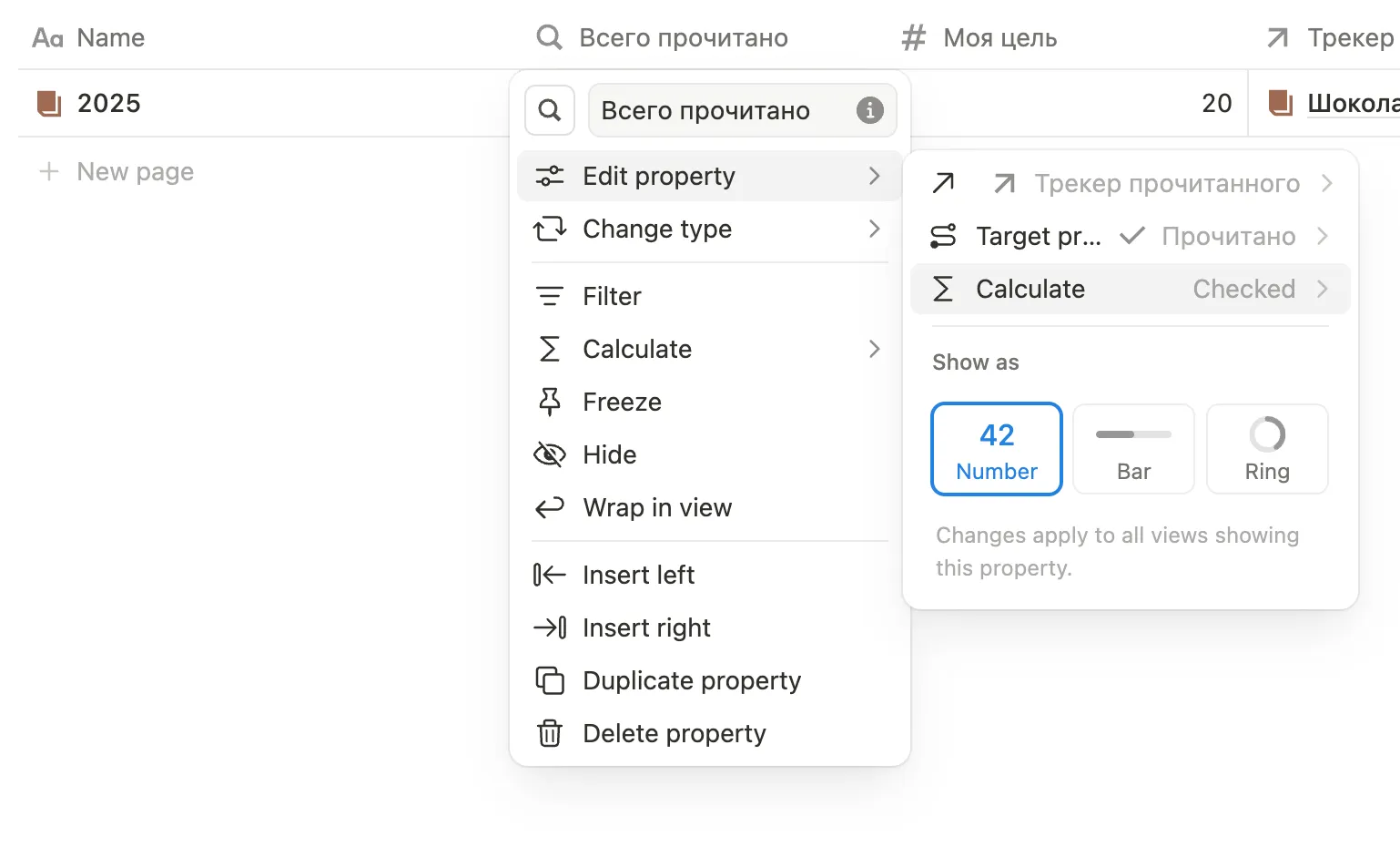Open the Target property Прочитано dropdown
Screen dimensions: 1400x867
[1130, 236]
